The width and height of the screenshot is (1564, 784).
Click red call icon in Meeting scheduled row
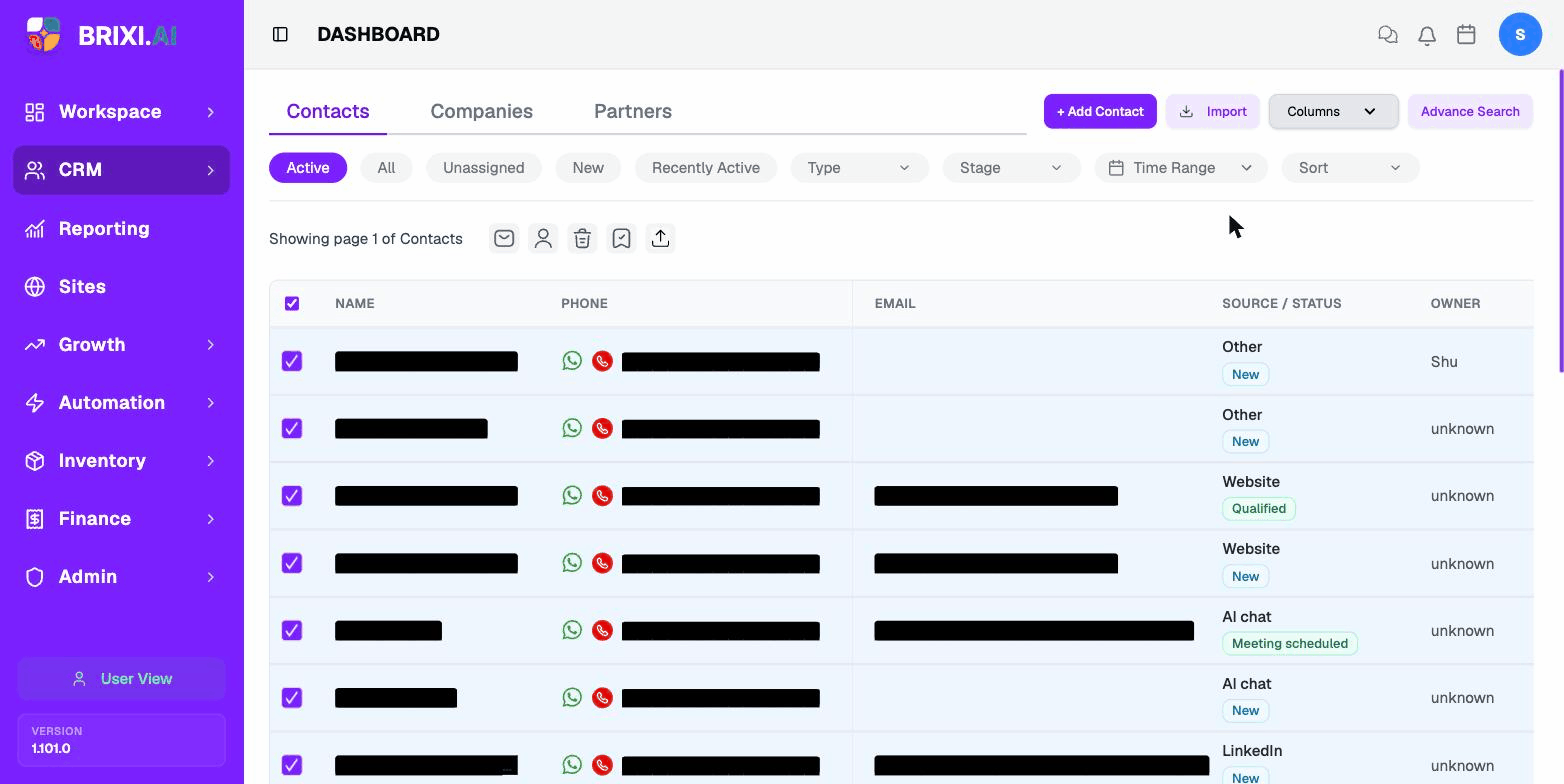coord(602,630)
